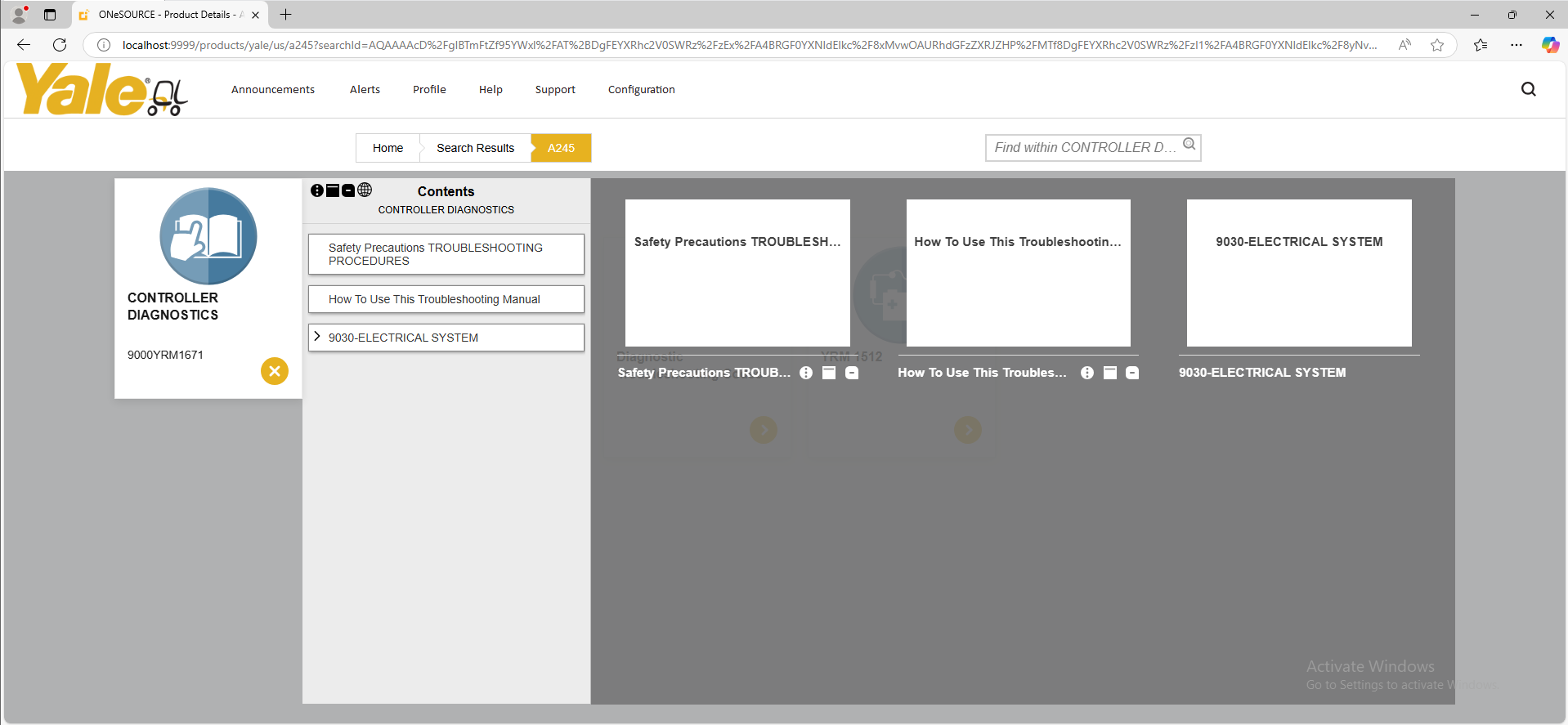The width and height of the screenshot is (1568, 725).
Task: Open browser profile avatar
Action: [x=20, y=14]
